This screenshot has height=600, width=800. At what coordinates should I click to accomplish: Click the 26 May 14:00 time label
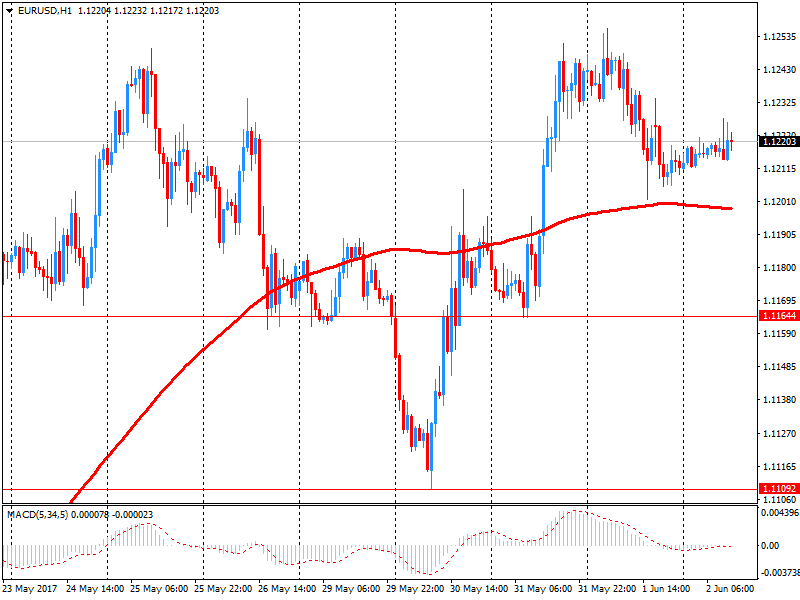tap(287, 589)
